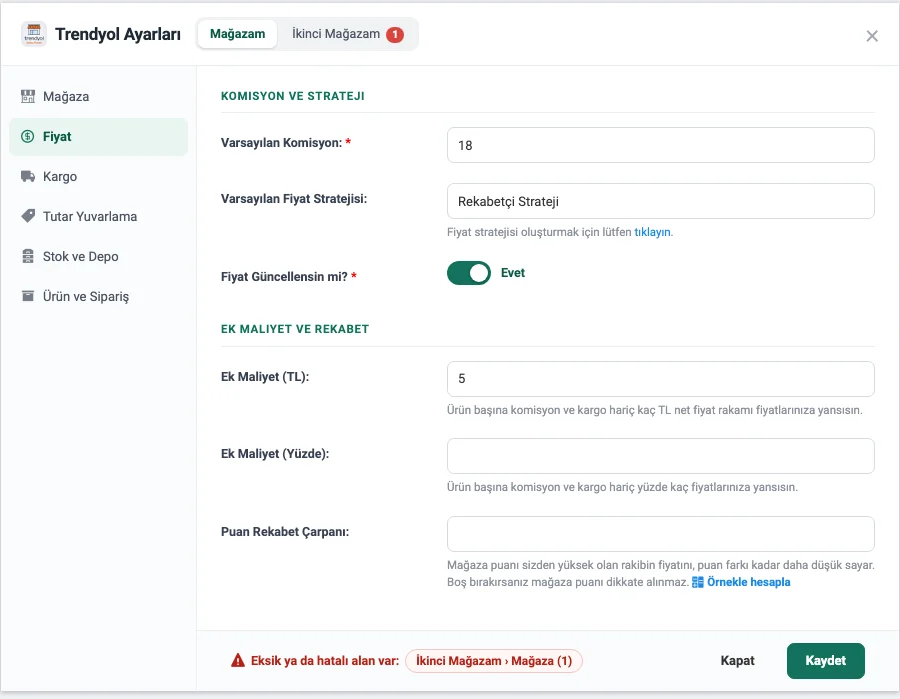900x699 pixels.
Task: Open the Mağaza settings section
Action: coord(99,96)
